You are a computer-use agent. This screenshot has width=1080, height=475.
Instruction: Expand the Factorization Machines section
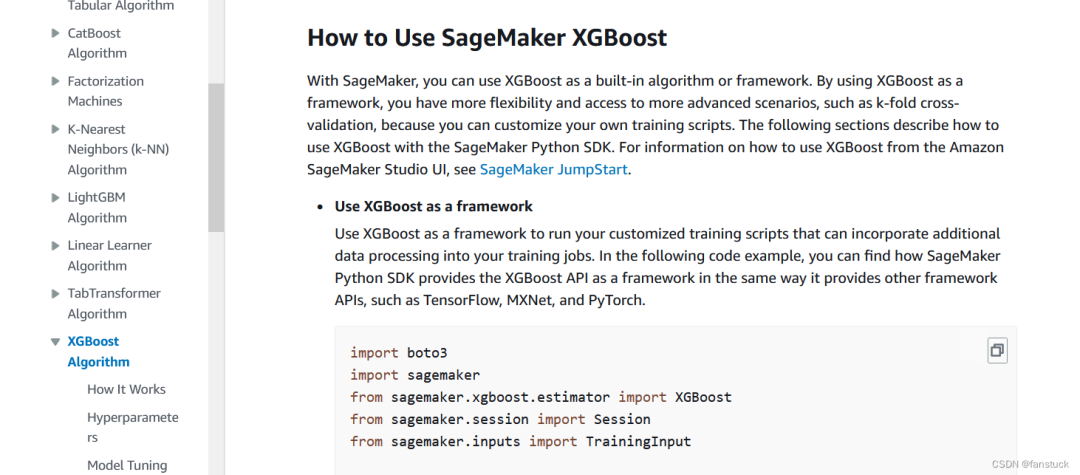tap(56, 81)
